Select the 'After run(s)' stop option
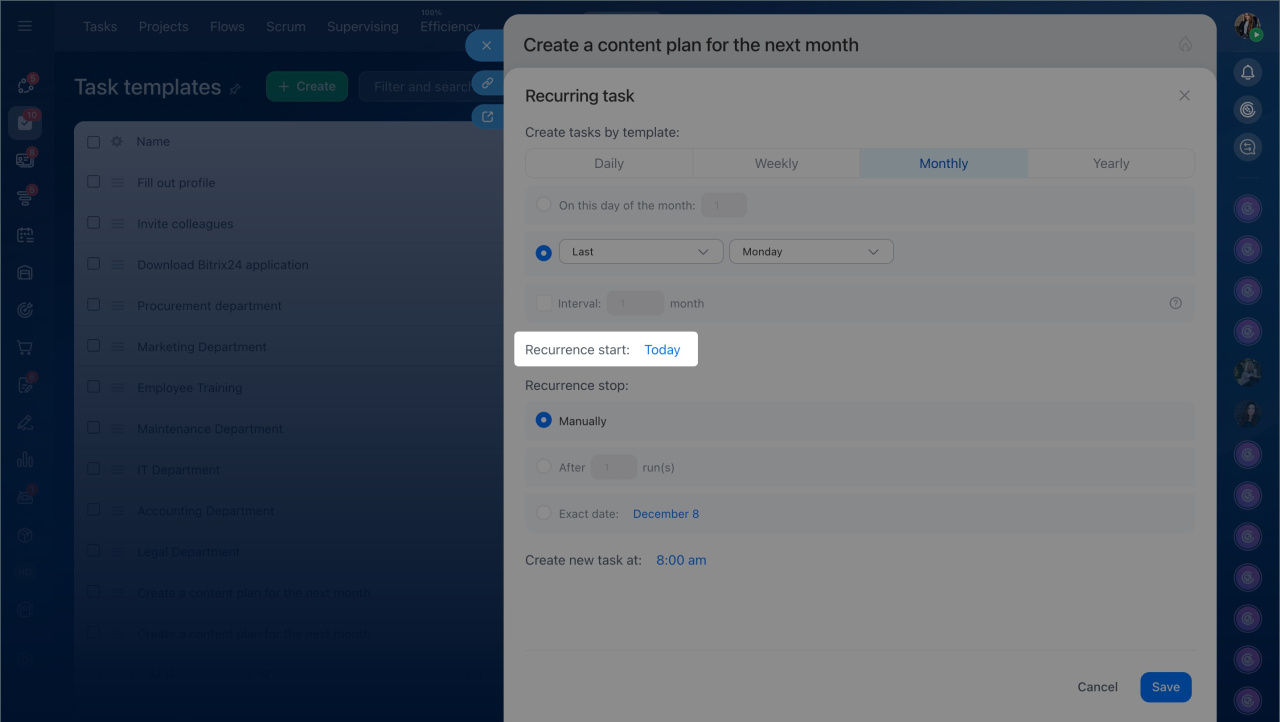Image resolution: width=1280 pixels, height=722 pixels. [x=543, y=467]
